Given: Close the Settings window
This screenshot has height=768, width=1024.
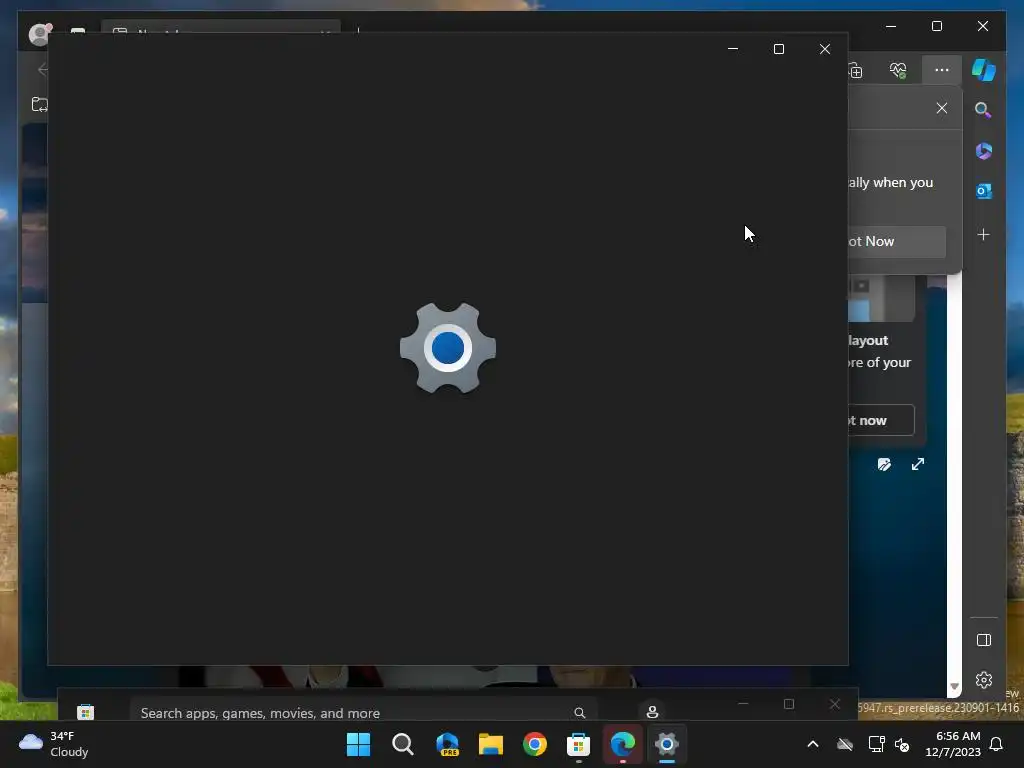Looking at the screenshot, I should (825, 50).
